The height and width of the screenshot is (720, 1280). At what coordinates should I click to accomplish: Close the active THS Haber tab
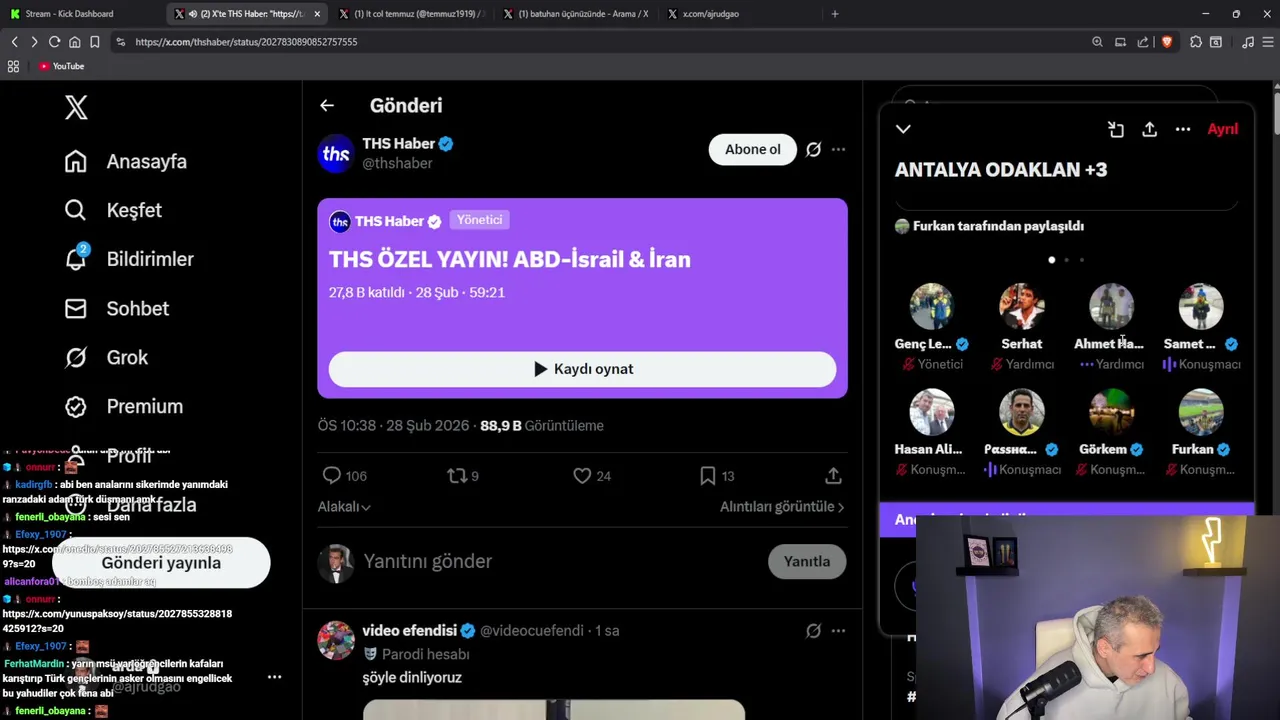(x=317, y=14)
